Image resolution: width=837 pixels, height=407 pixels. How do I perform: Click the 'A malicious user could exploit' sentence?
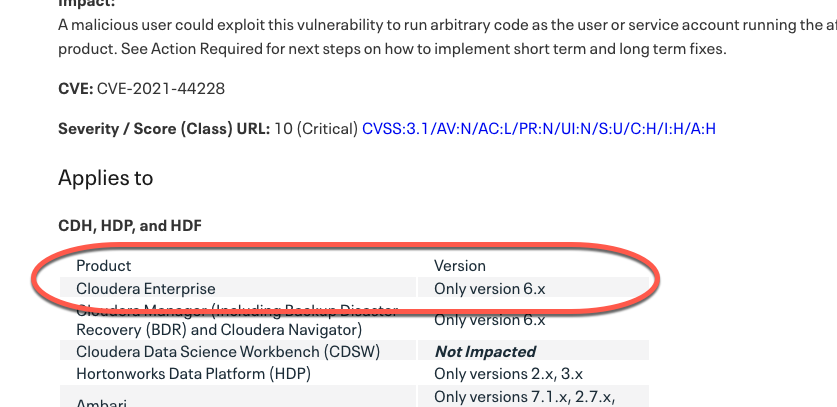(x=447, y=25)
